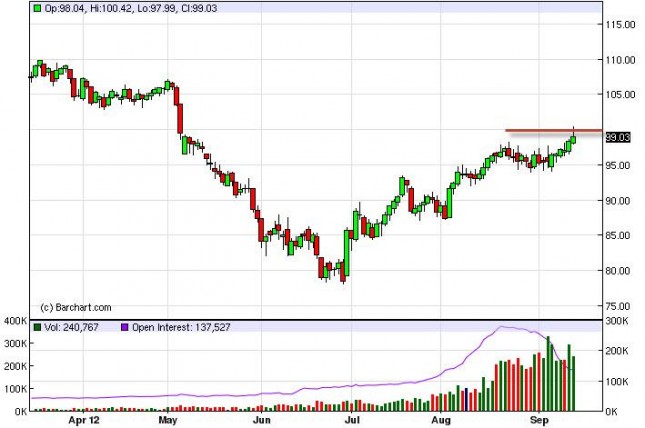645x428 pixels.
Task: Click the 400K volume axis label
Action: pyautogui.click(x=16, y=321)
